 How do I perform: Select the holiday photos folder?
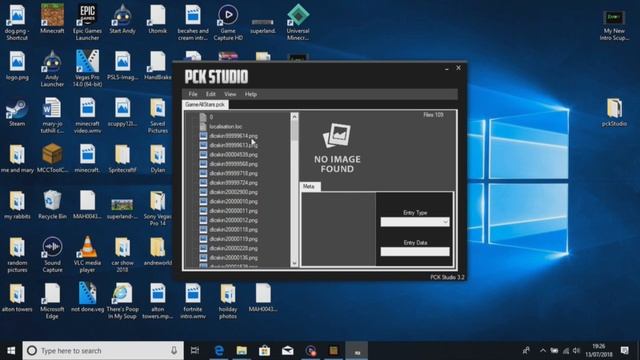tap(228, 301)
